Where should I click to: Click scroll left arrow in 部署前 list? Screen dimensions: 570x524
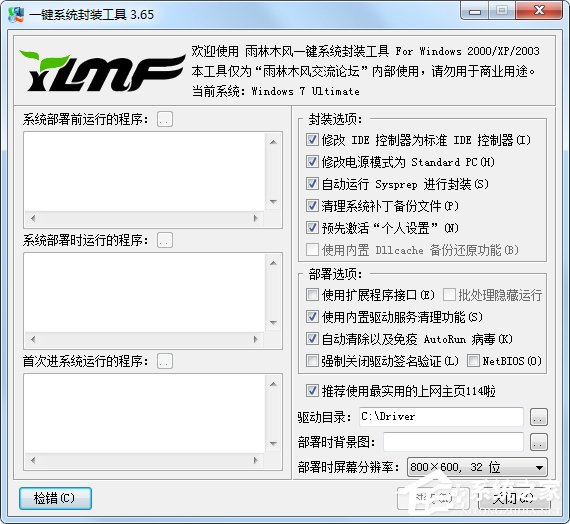click(33, 218)
